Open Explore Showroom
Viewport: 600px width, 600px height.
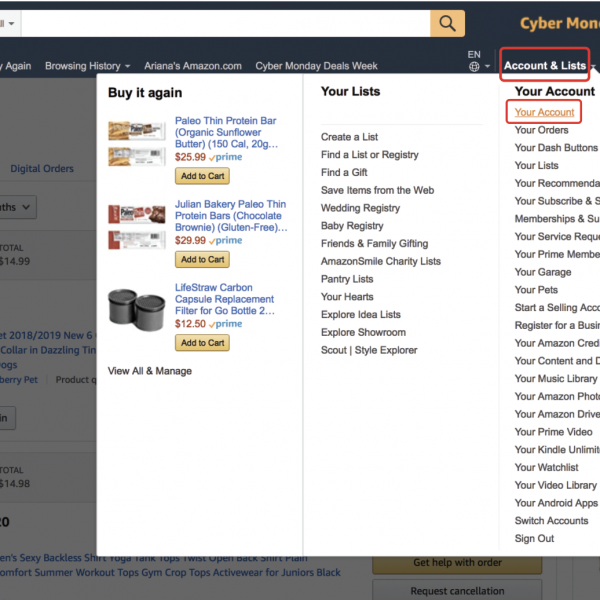tap(363, 333)
